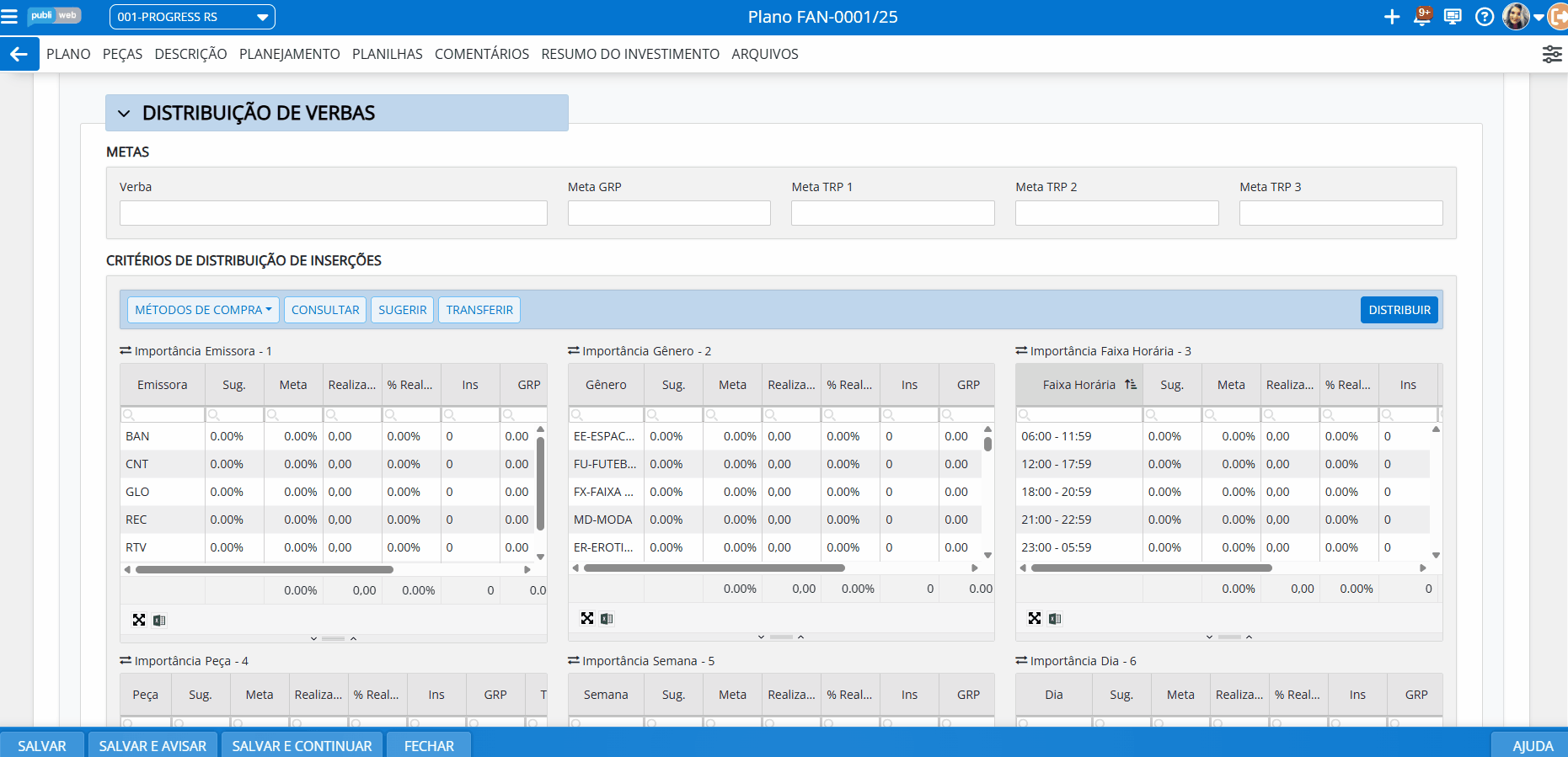Toggle sort on the Faixa Horária column header
Viewport: 1568px width, 757px height.
pos(1078,385)
